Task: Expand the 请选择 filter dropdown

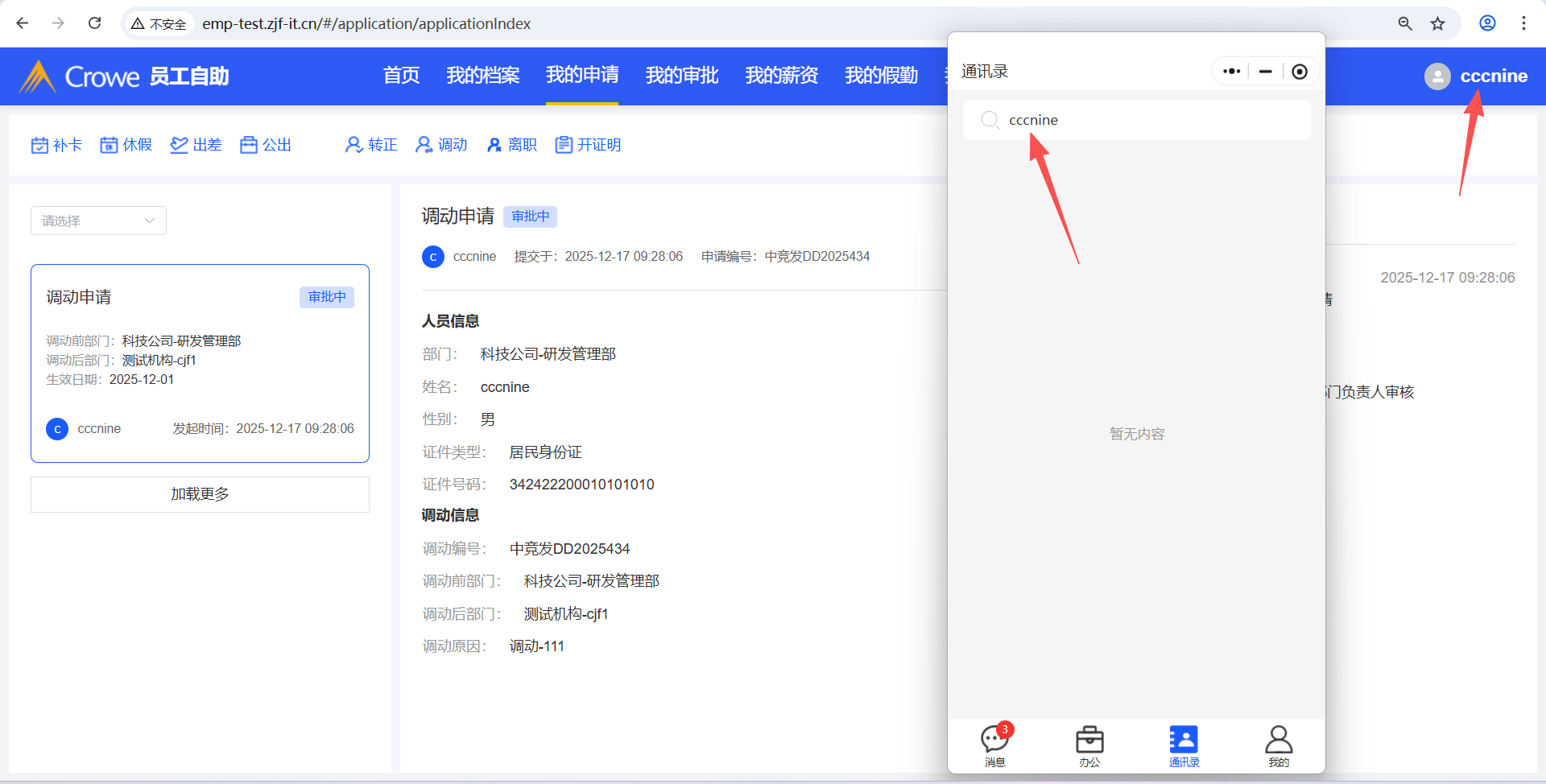Action: [x=98, y=221]
